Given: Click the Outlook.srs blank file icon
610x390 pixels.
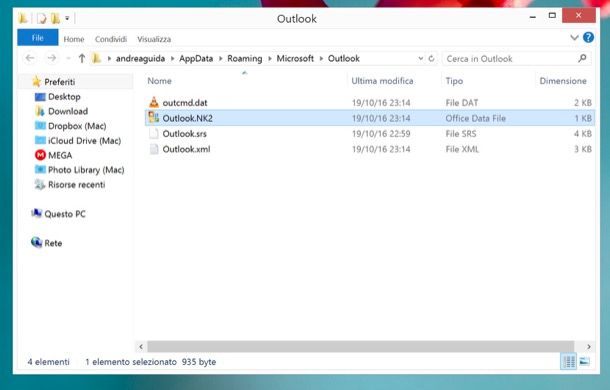Looking at the screenshot, I should (154, 134).
